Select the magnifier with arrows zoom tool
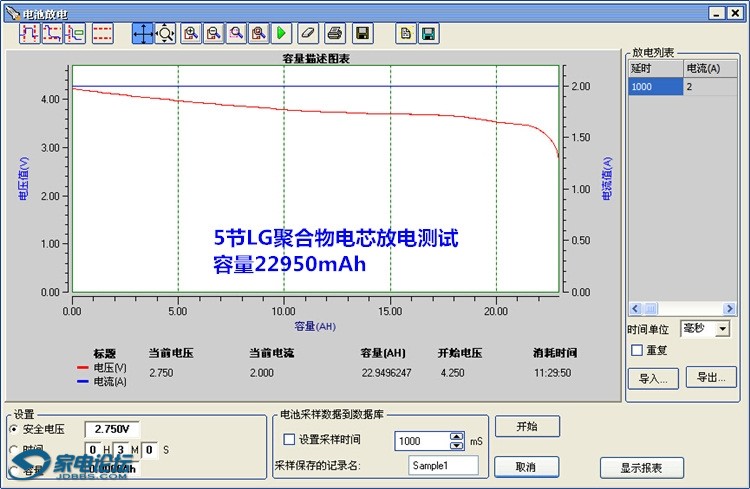This screenshot has height=489, width=750. coord(165,33)
